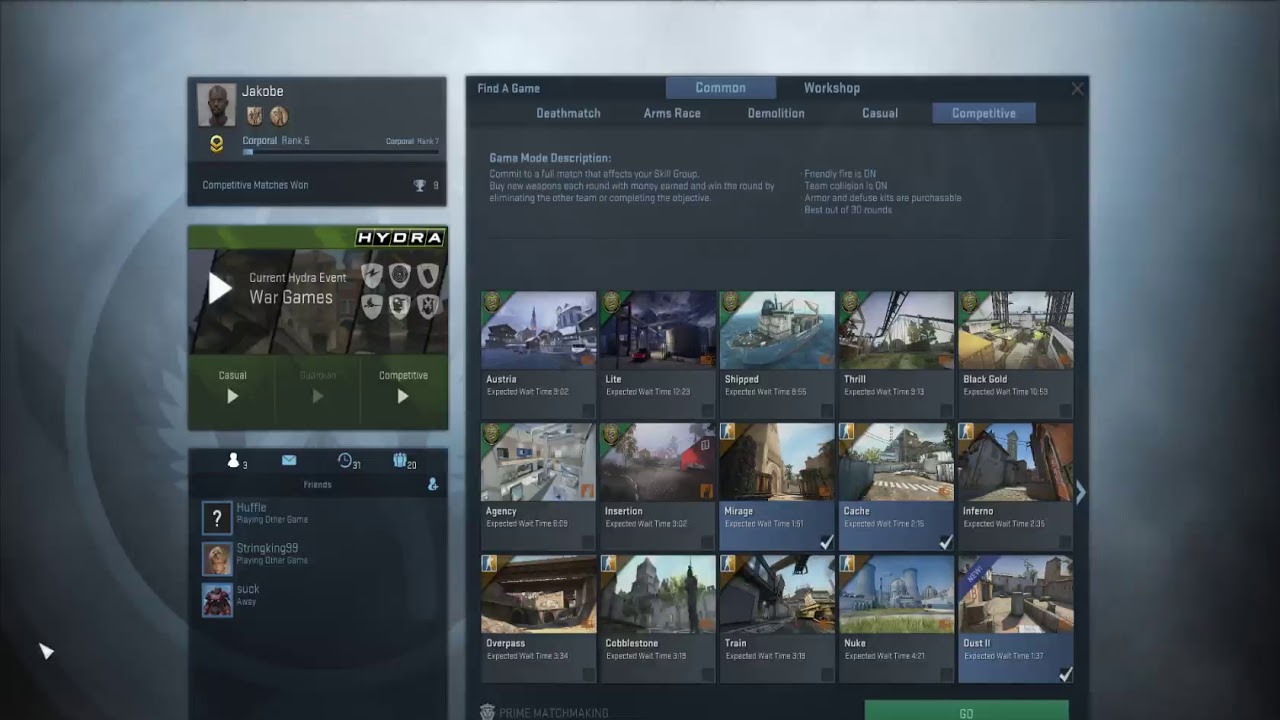Start Hydra Guardian mode play arrow
Image resolution: width=1280 pixels, height=720 pixels.
318,396
